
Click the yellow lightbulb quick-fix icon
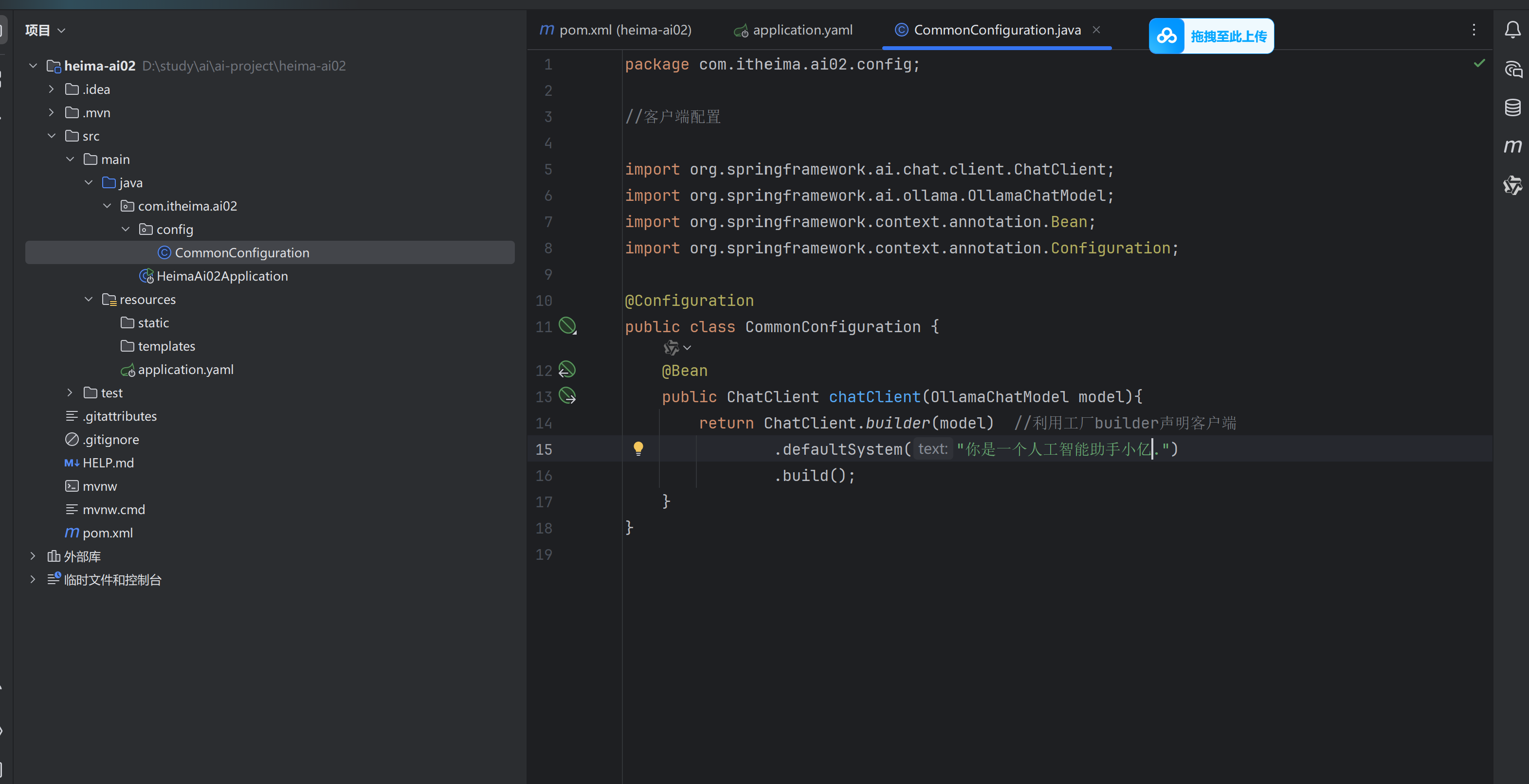click(x=638, y=448)
